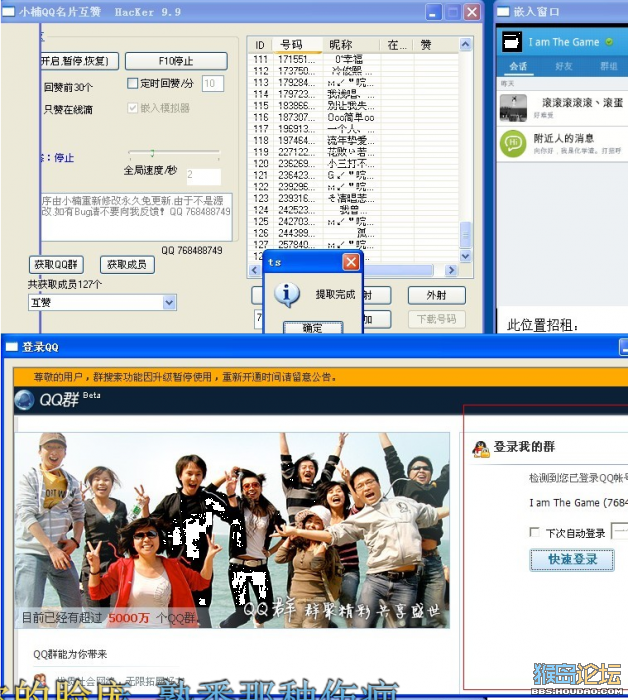Click 确定 in the 提取完成 dialog
628x700 pixels.
coord(312,328)
